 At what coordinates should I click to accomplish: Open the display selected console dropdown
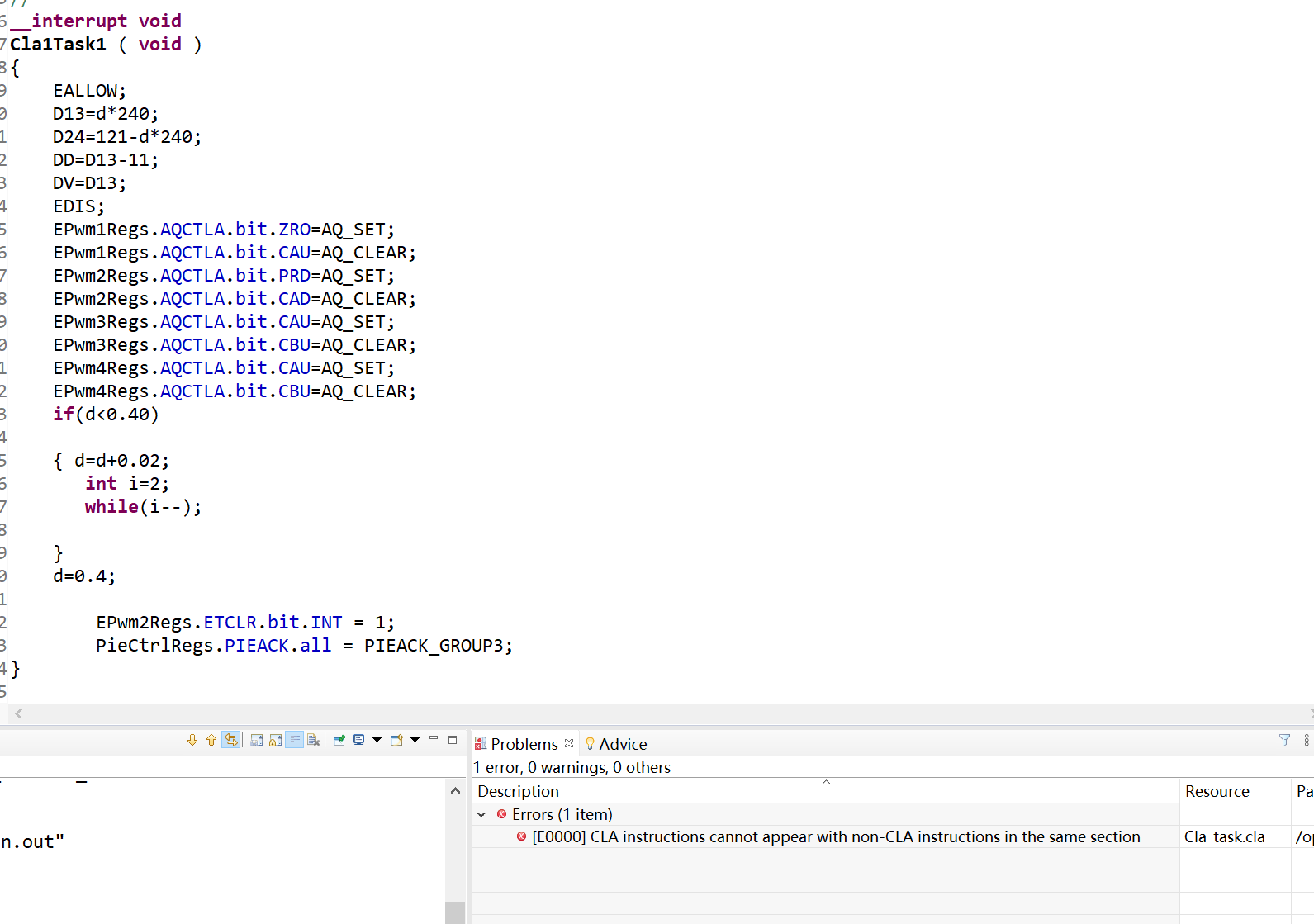377,740
